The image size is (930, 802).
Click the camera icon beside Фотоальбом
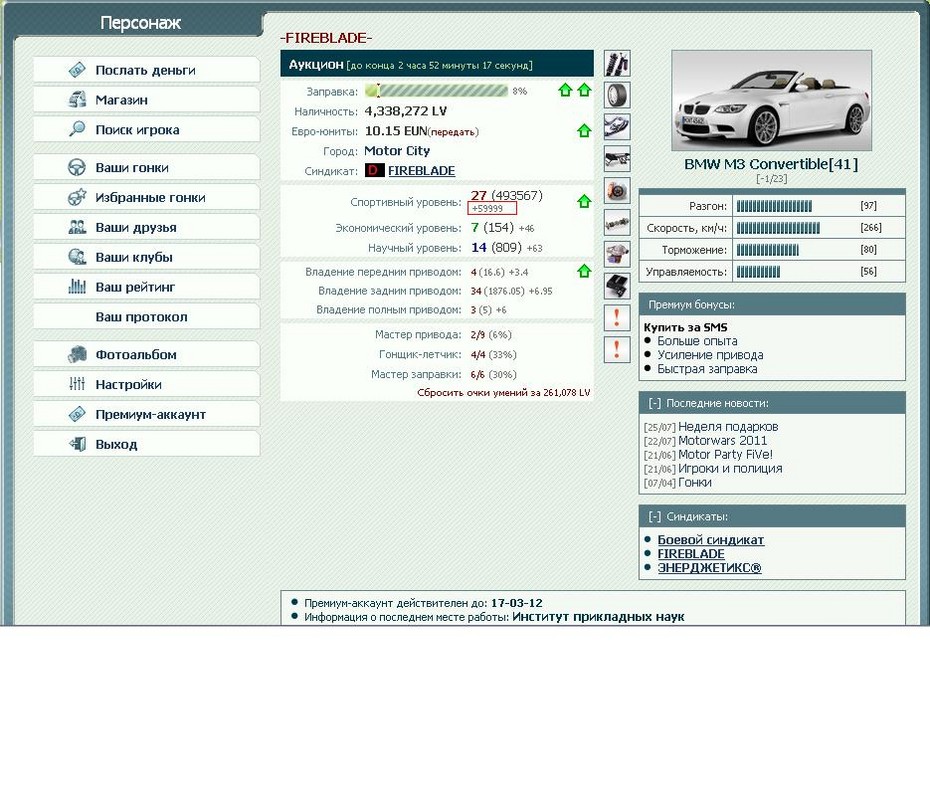[77, 354]
